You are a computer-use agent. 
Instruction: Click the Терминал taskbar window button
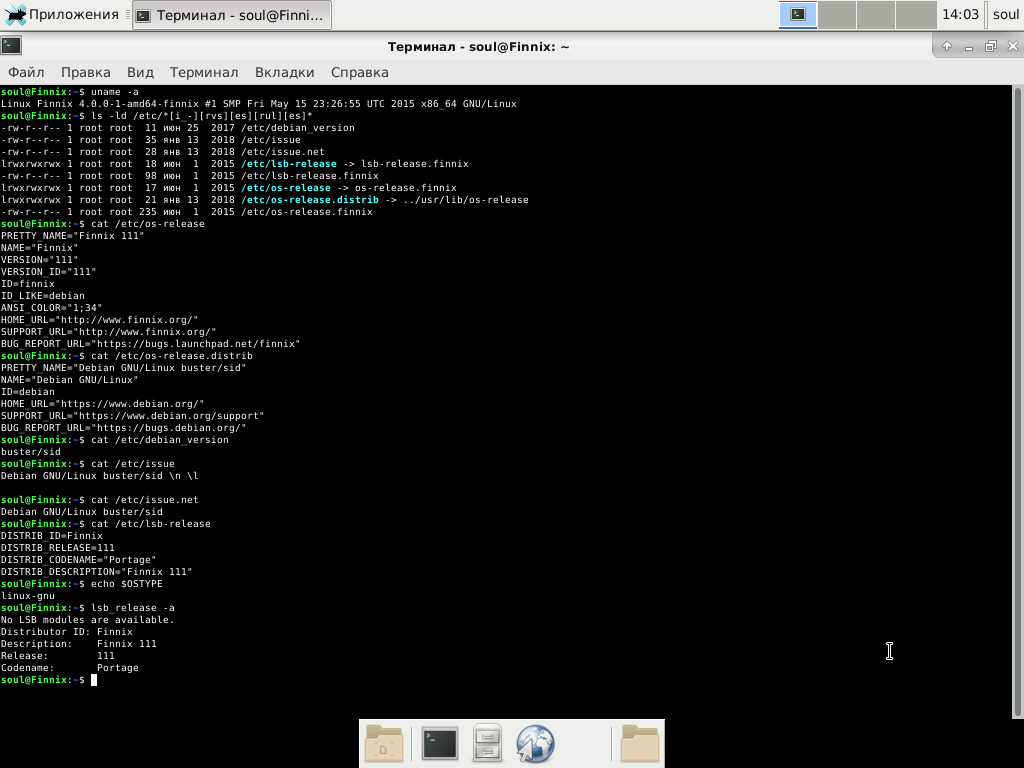pos(232,15)
